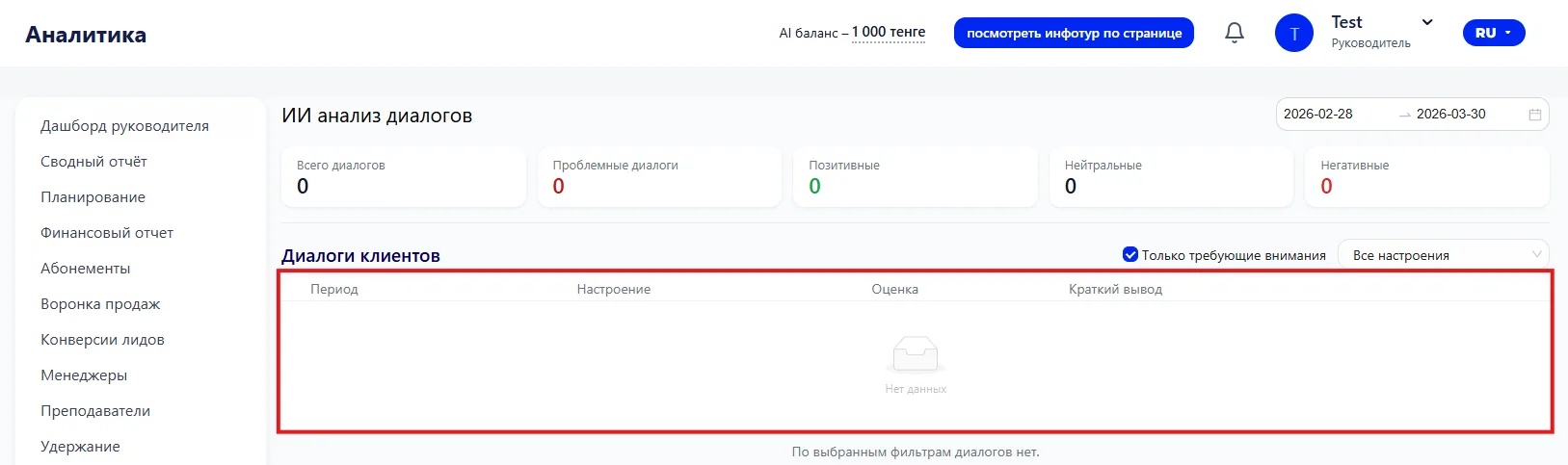Go to Конверсии лидов
Image resolution: width=1568 pixels, height=465 pixels.
pyautogui.click(x=102, y=340)
